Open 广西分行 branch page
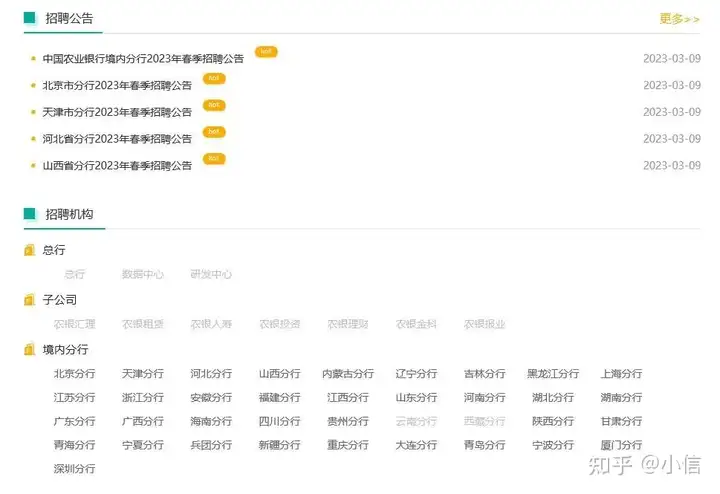The image size is (720, 494). point(143,421)
